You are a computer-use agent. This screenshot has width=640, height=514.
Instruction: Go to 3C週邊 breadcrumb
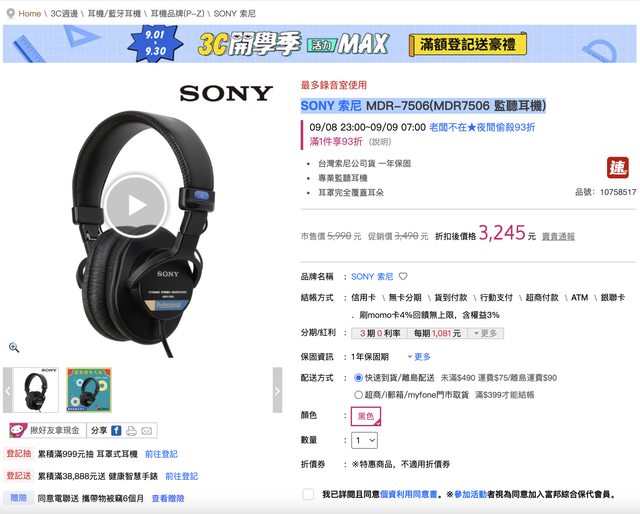click(x=64, y=13)
